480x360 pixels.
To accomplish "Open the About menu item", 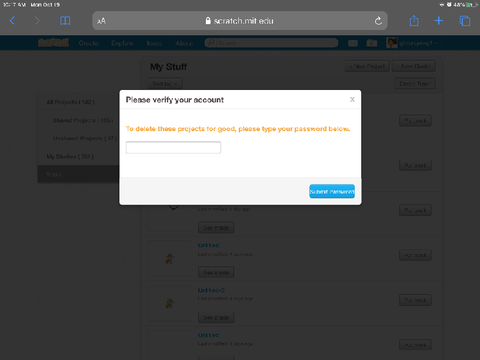I will pyautogui.click(x=184, y=43).
